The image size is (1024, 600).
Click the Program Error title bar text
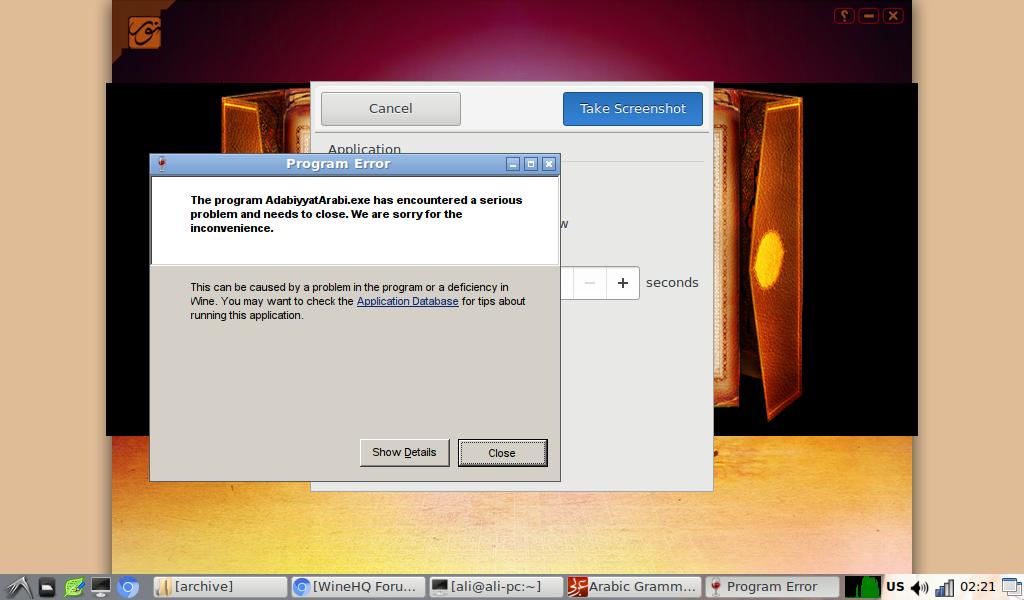click(338, 164)
